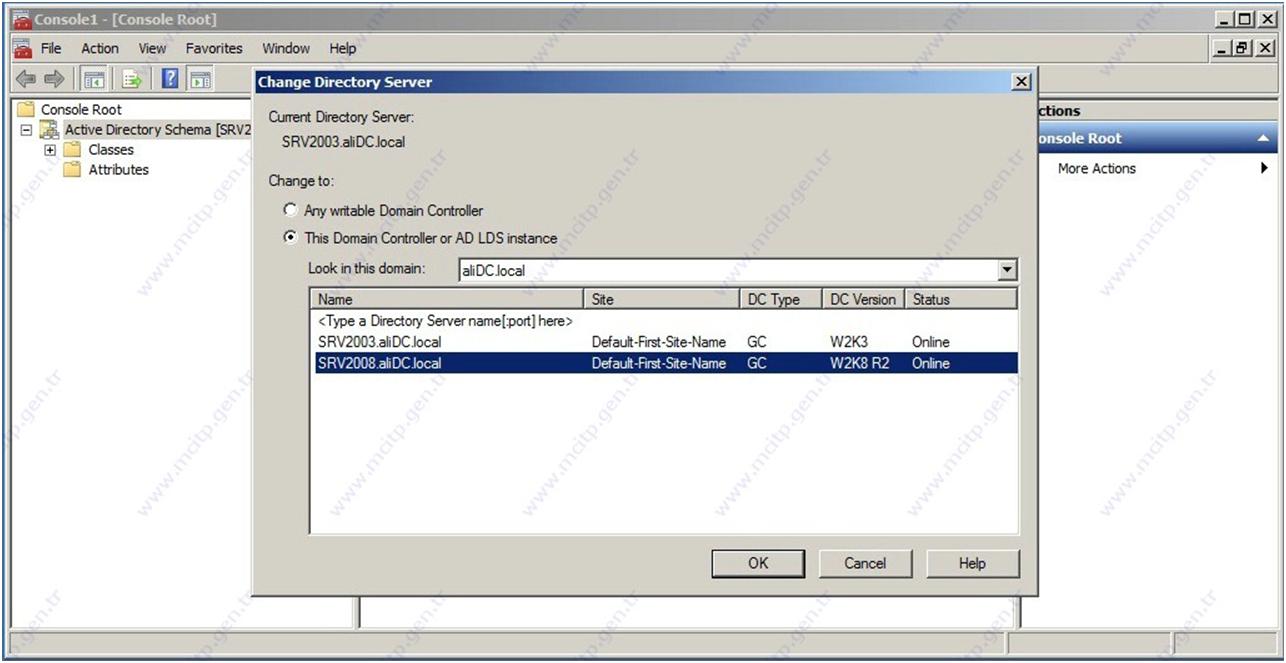Click the Default-First-Site-Name cell of SRV2003

click(659, 342)
